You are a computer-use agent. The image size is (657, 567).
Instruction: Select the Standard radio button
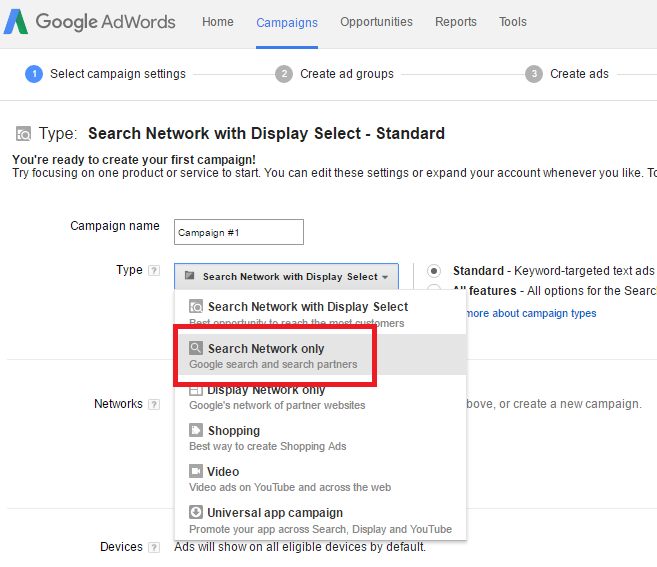click(x=434, y=271)
